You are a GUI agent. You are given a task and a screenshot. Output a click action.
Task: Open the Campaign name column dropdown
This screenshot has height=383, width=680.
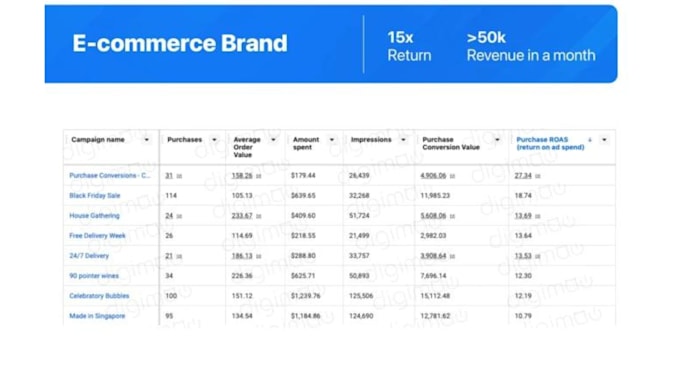point(147,140)
